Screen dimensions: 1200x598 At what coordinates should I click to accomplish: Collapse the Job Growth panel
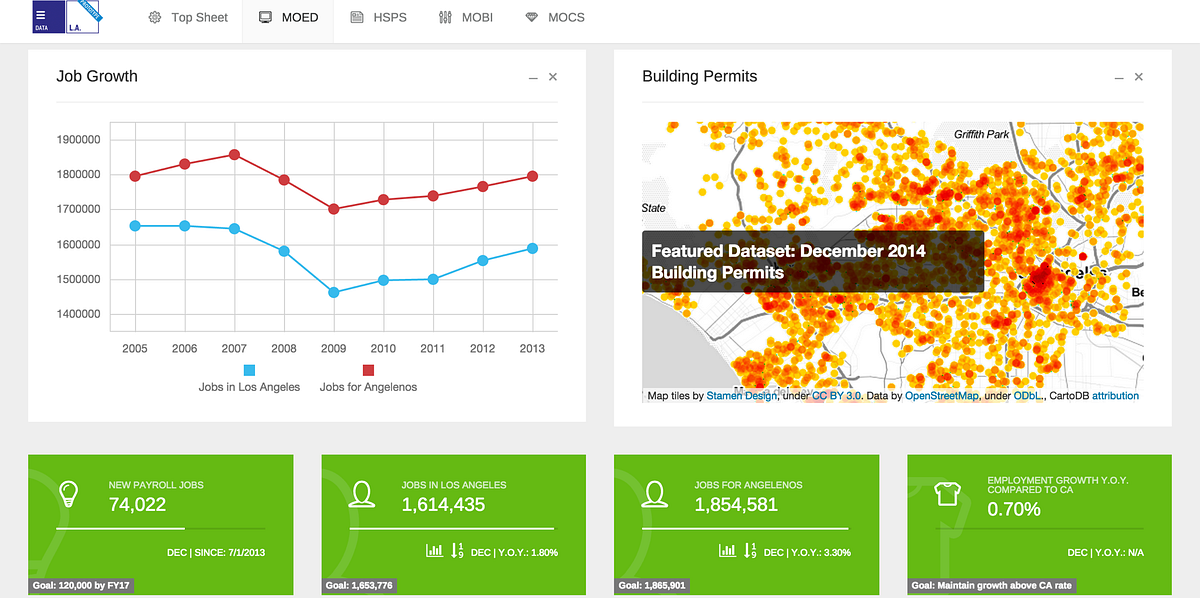[533, 77]
